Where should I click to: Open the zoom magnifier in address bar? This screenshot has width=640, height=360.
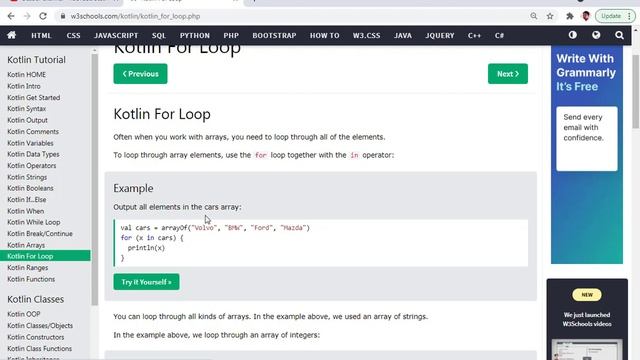pos(533,16)
